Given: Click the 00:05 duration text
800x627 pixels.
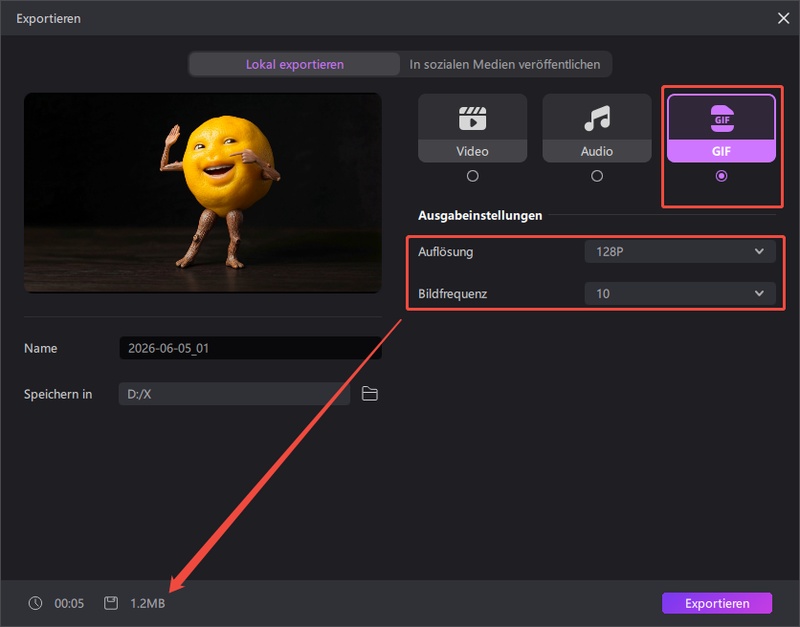Looking at the screenshot, I should pos(69,604).
